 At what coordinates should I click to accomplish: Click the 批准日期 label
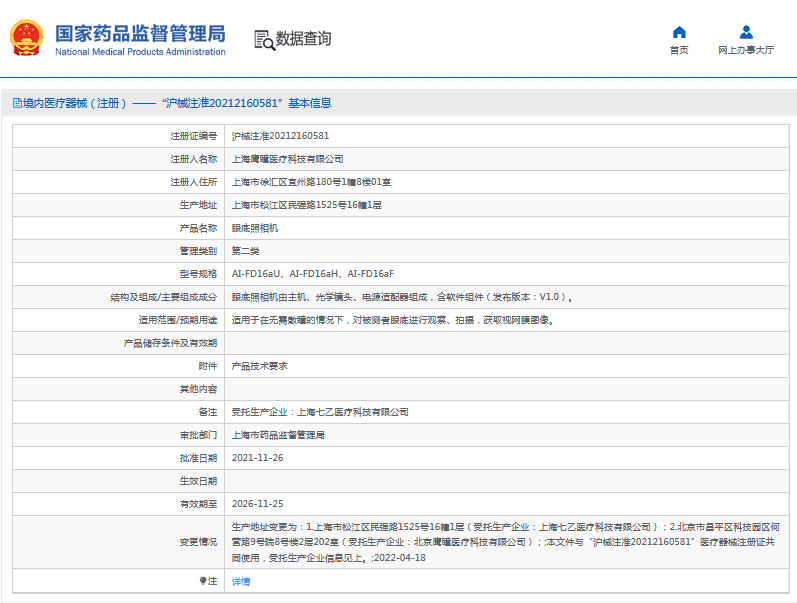[x=198, y=458]
